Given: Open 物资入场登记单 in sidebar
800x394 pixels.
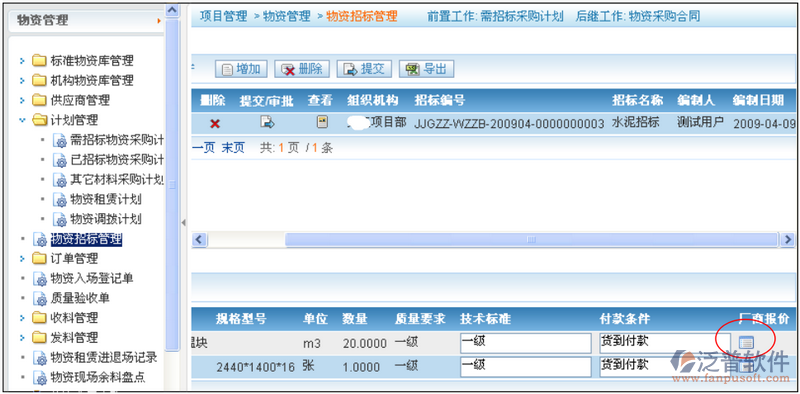Looking at the screenshot, I should [x=92, y=279].
